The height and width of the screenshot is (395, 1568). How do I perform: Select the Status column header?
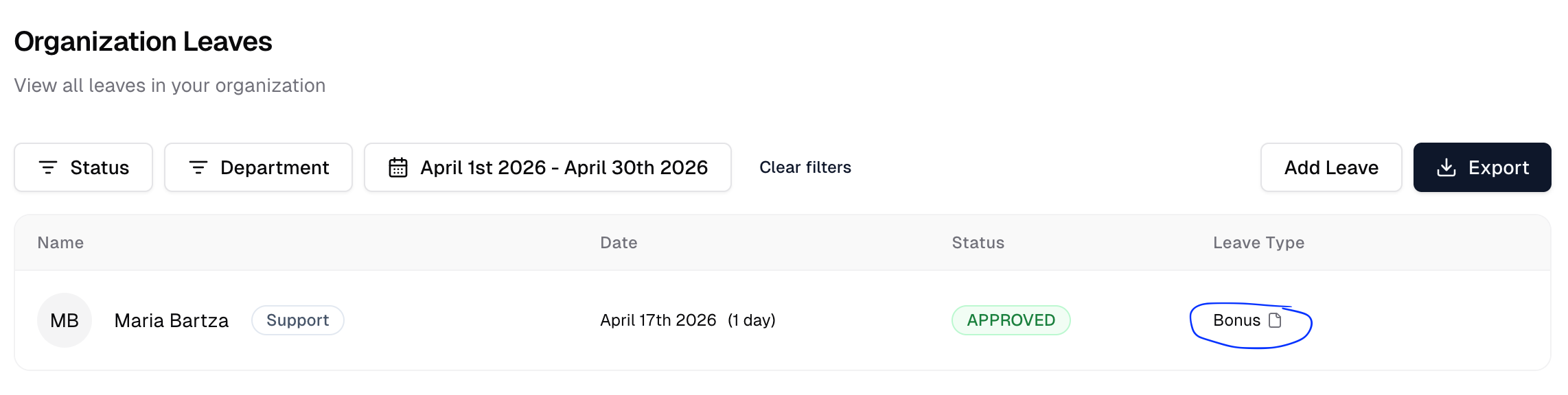[978, 243]
